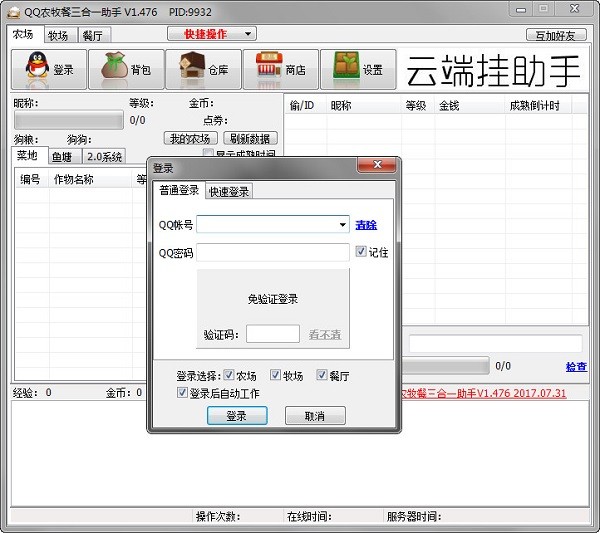Switch to the 农场 main tab

(x=23, y=34)
